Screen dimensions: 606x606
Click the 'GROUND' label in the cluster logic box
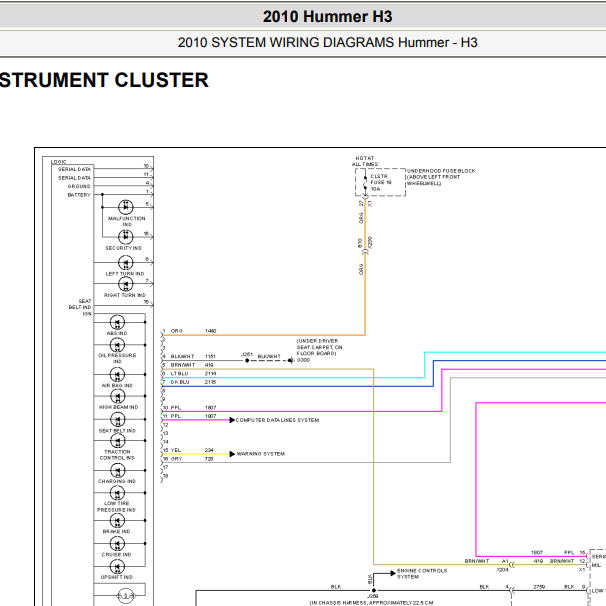[79, 186]
